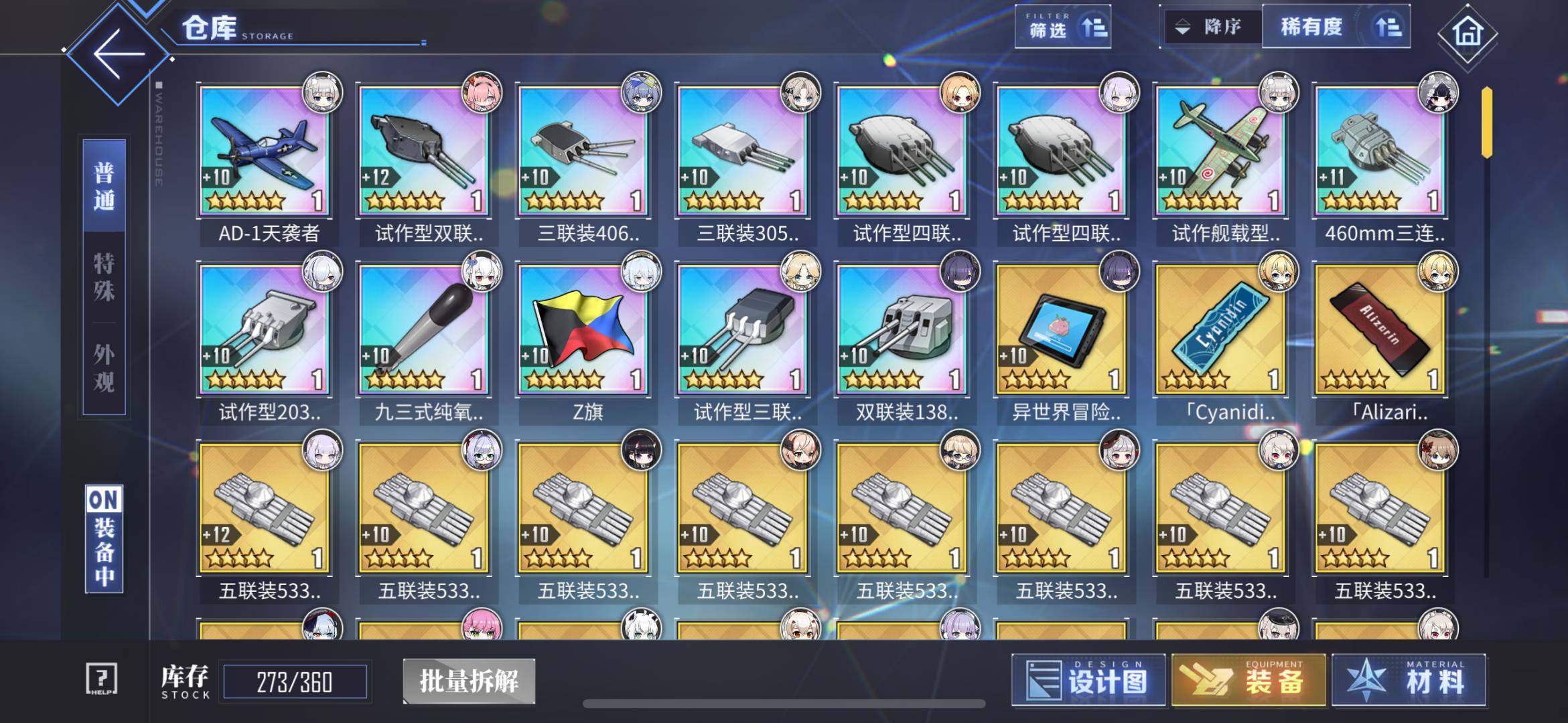Open the 筛选 filter options

[x=1063, y=27]
